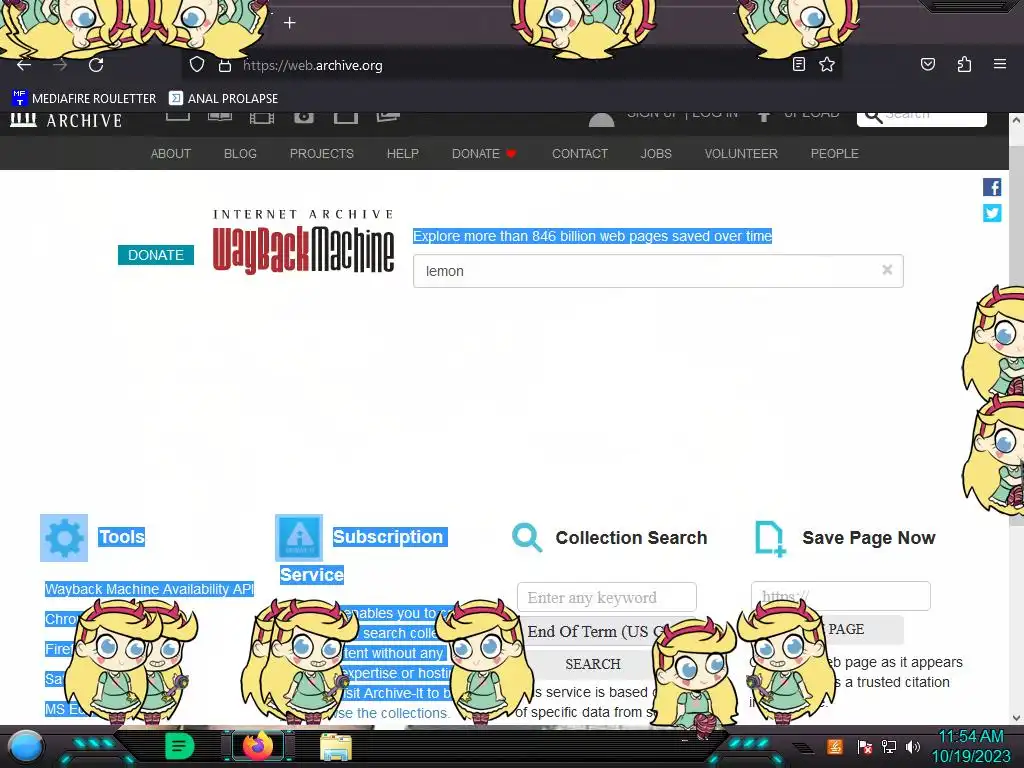Click the scrollbar up arrow
This screenshot has width=1024, height=768.
pos(1016,120)
